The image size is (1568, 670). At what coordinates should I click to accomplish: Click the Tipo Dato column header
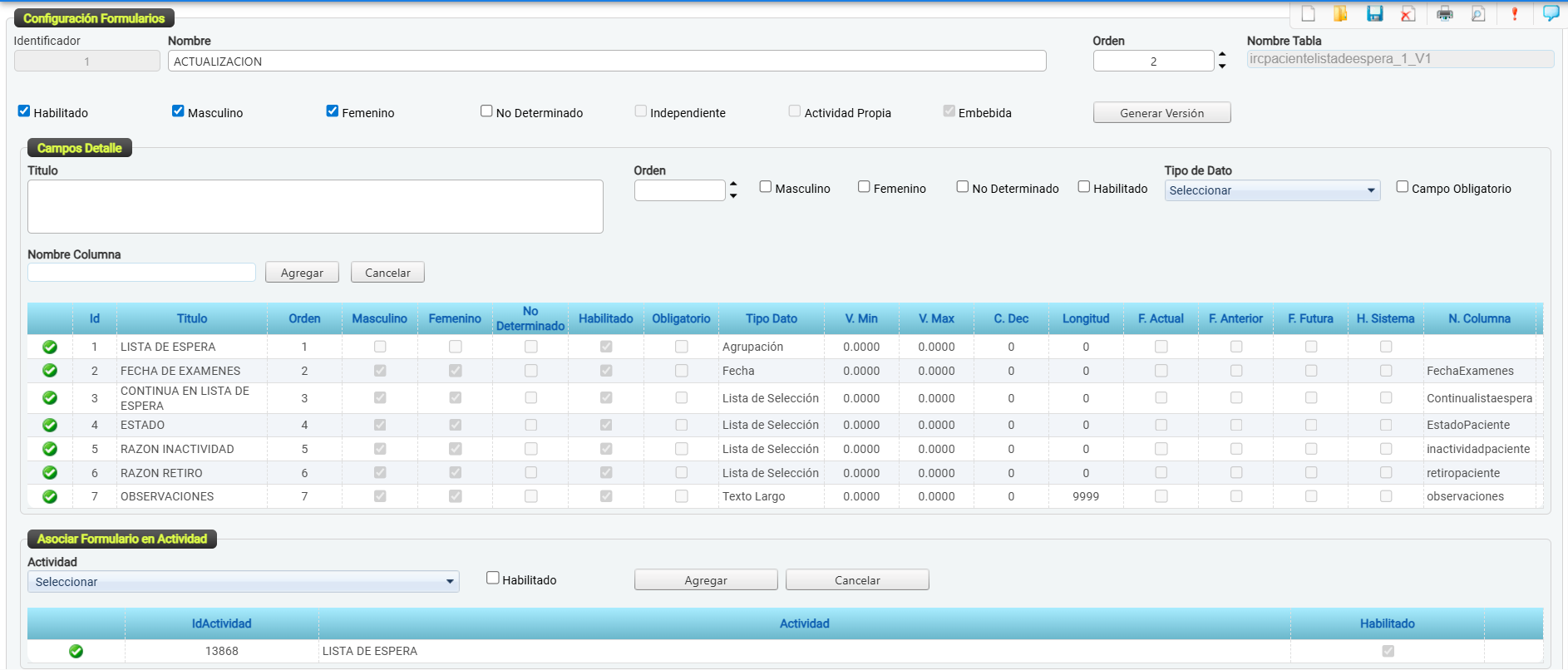(x=771, y=318)
